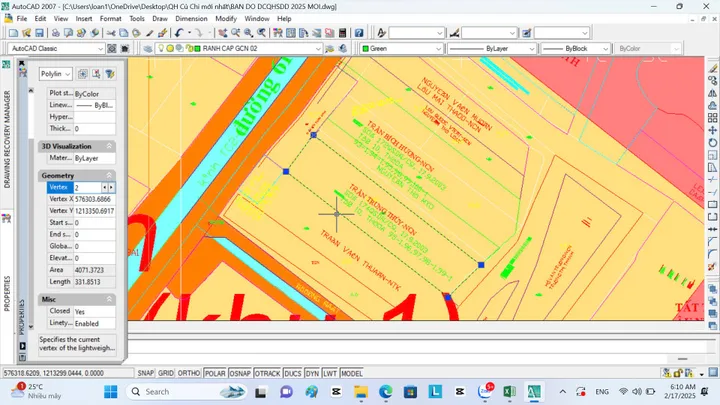This screenshot has width=720, height=405.
Task: Toggle PICKADD icon in Properties palette
Action: [83, 74]
